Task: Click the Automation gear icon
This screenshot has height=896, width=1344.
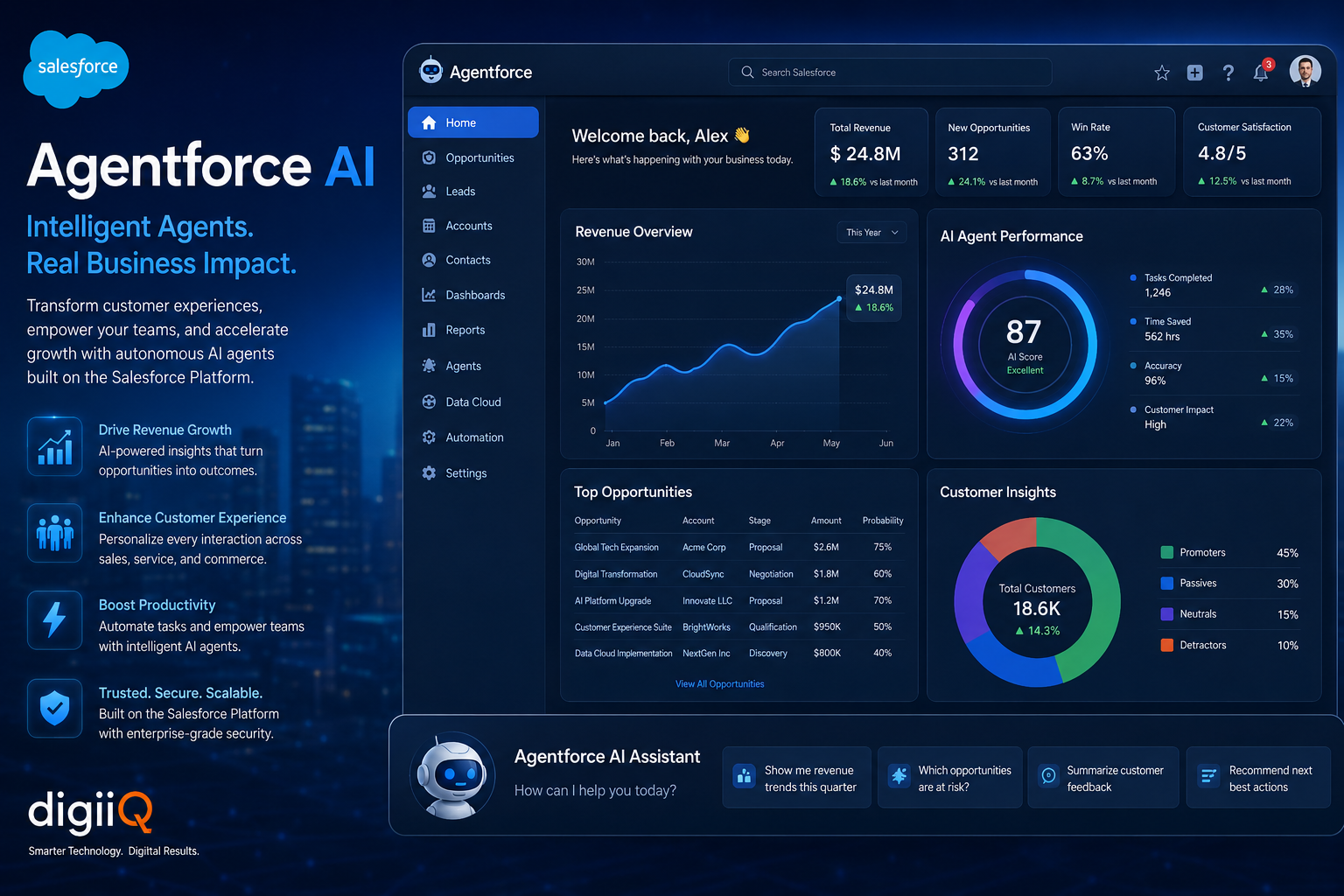Action: pos(429,437)
